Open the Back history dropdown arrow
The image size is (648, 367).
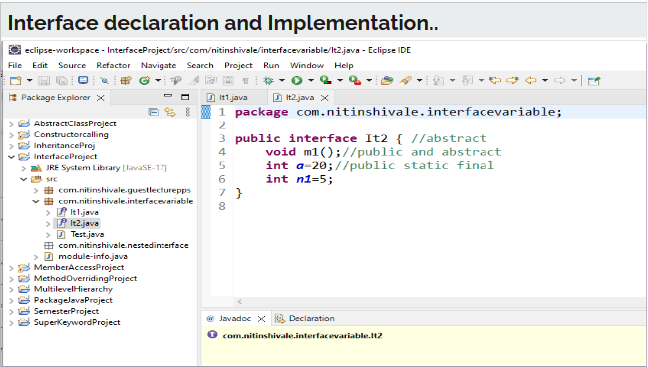(545, 81)
